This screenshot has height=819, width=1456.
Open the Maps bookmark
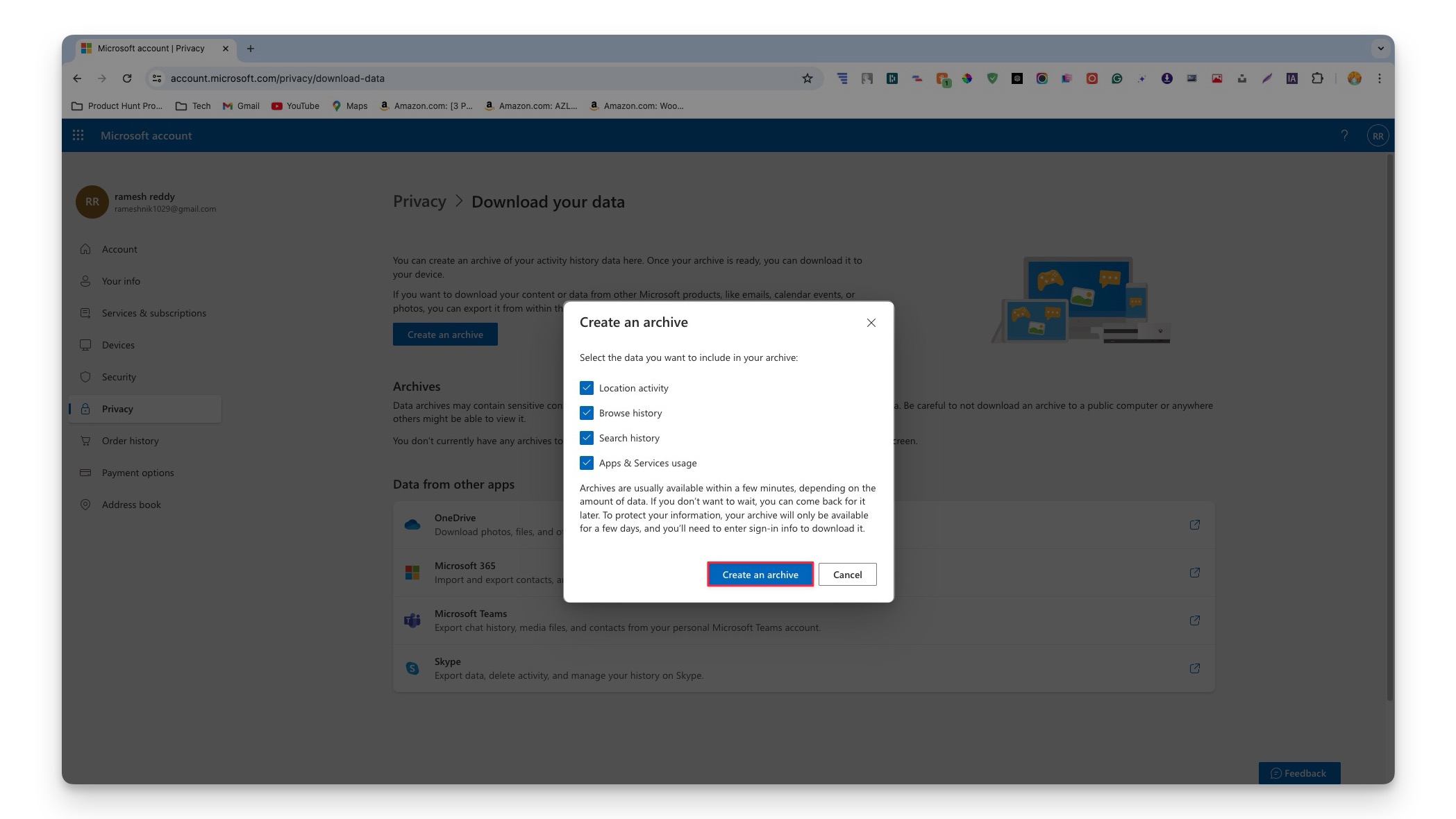pos(349,106)
